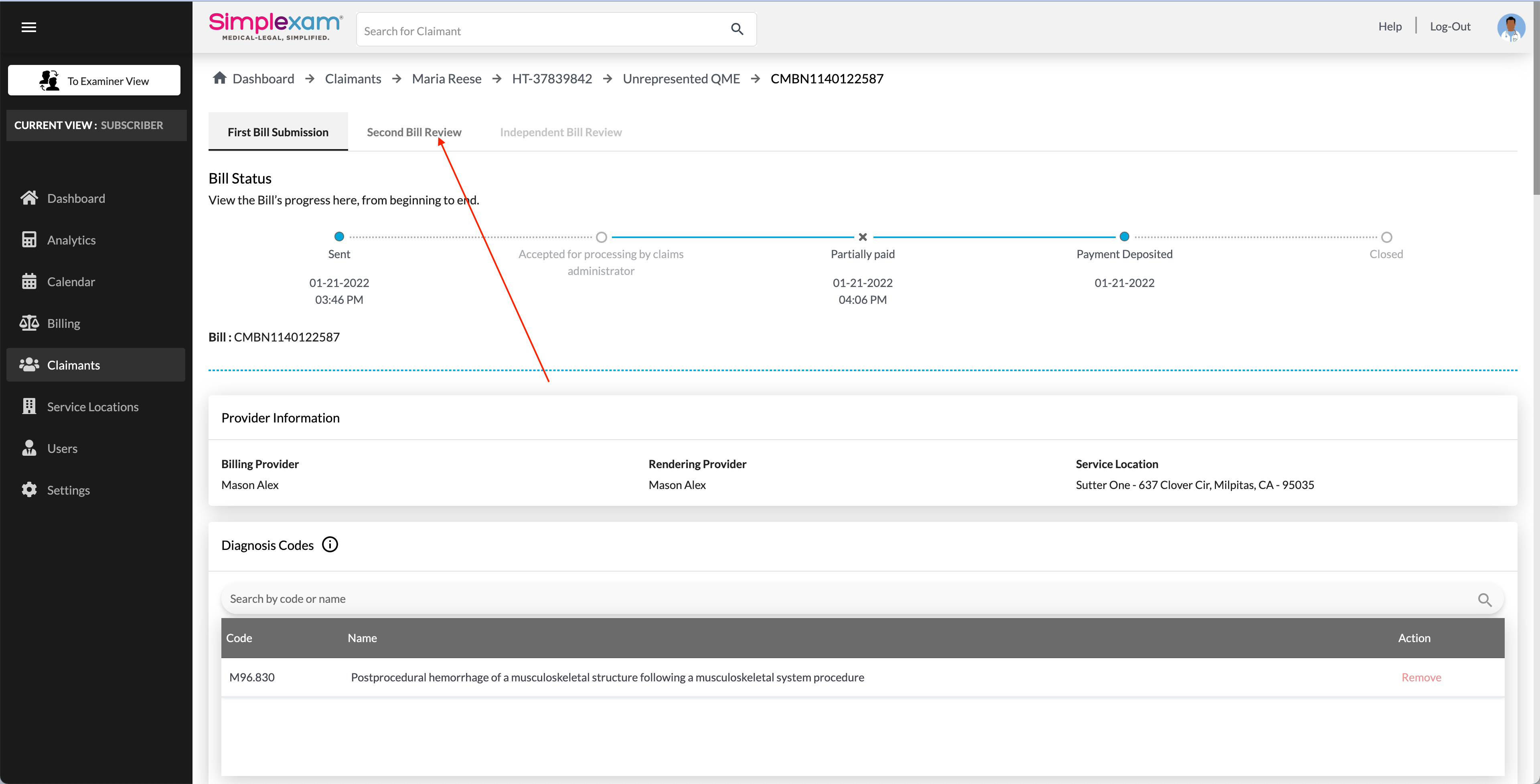
Task: Open Analytics in the sidebar
Action: coord(71,240)
